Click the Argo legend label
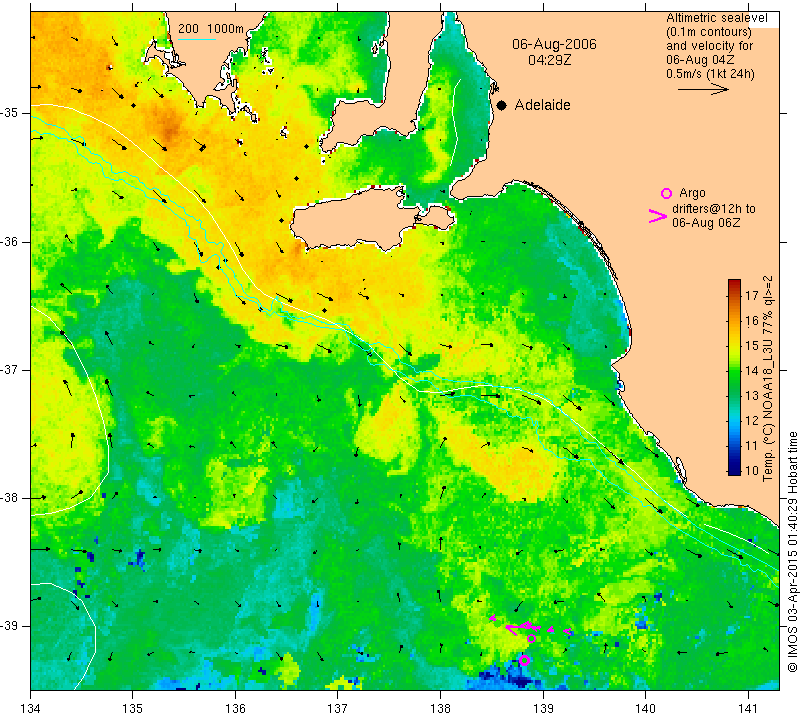Image resolution: width=800 pixels, height=720 pixels. [692, 193]
